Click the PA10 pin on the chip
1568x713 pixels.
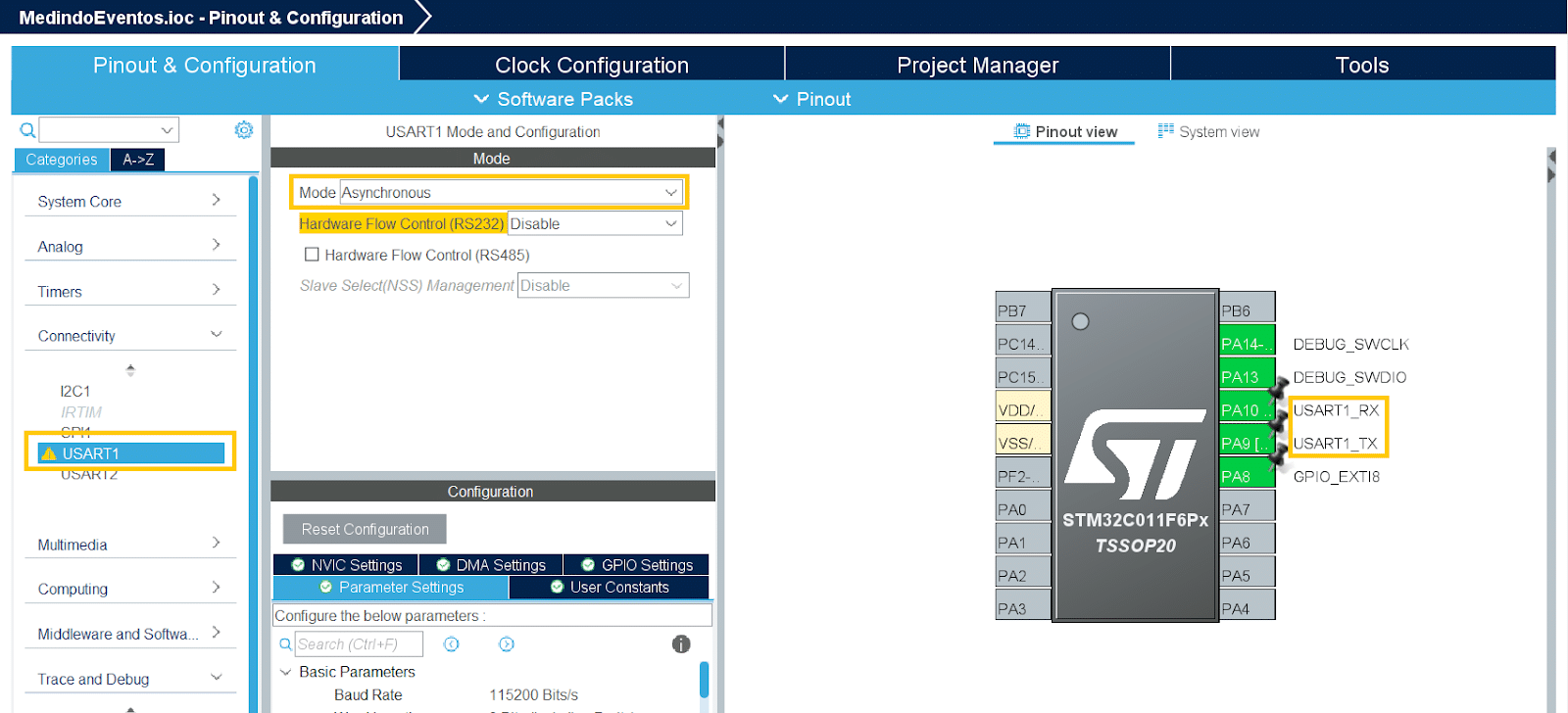(1246, 410)
